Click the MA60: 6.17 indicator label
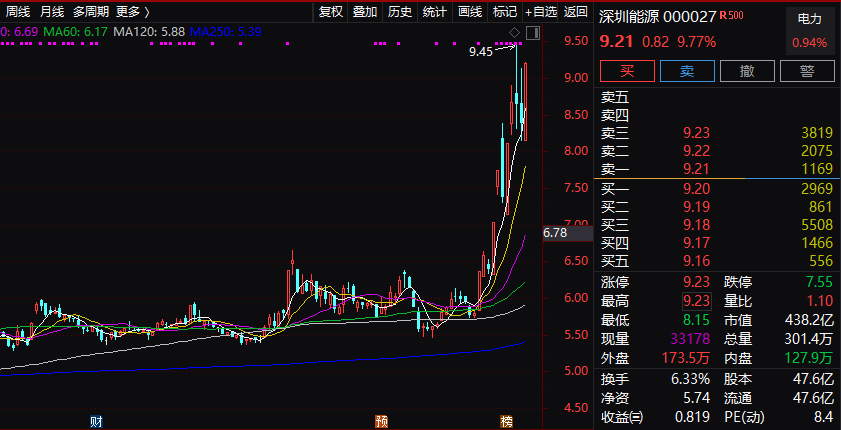The width and height of the screenshot is (841, 430). [76, 32]
